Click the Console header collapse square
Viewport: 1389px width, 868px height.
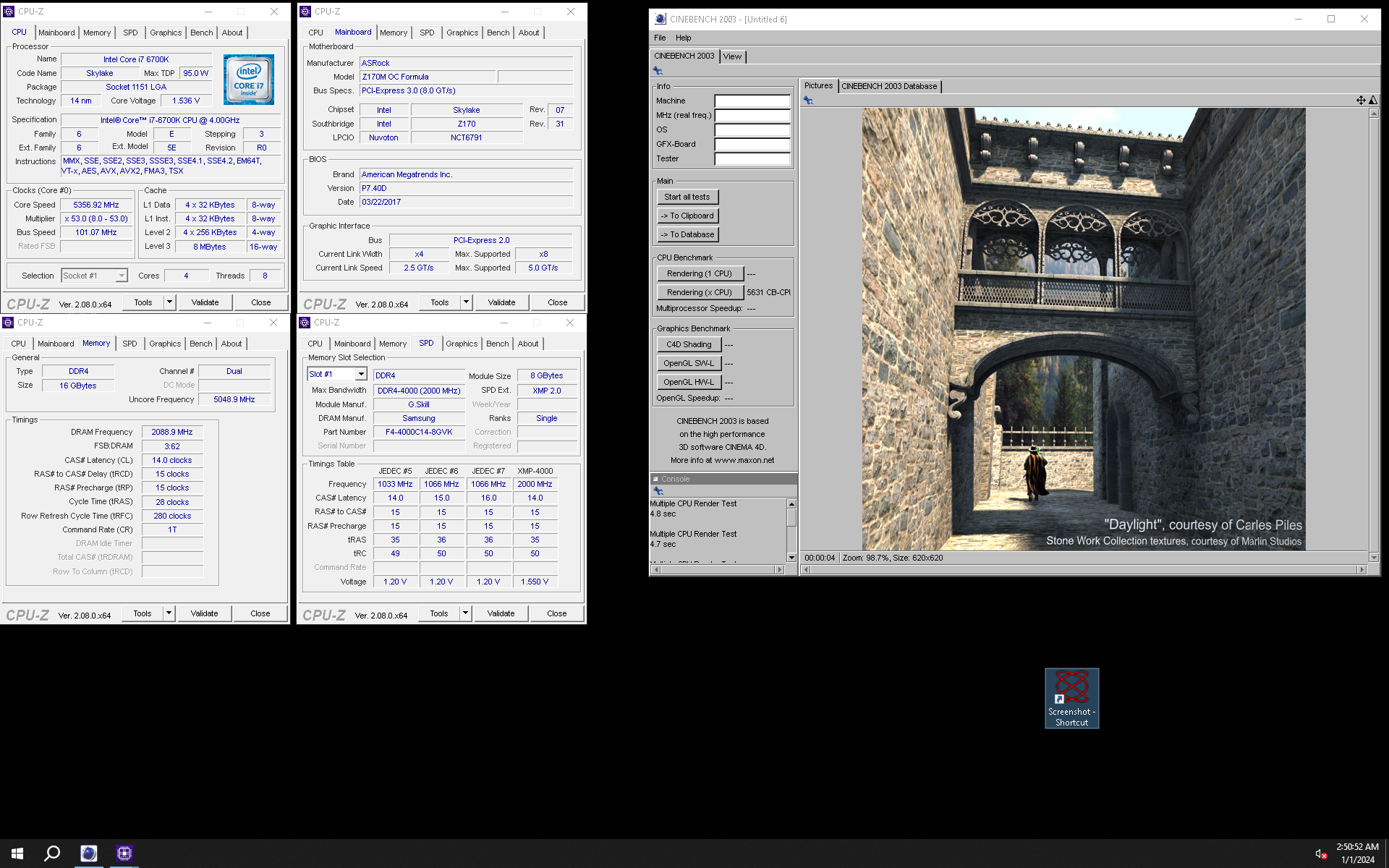click(655, 479)
